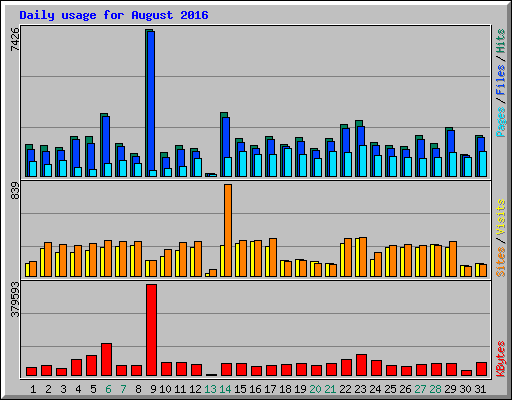The width and height of the screenshot is (512, 400).
Task: Select day label 9 on the x-axis
Action: pos(153,389)
